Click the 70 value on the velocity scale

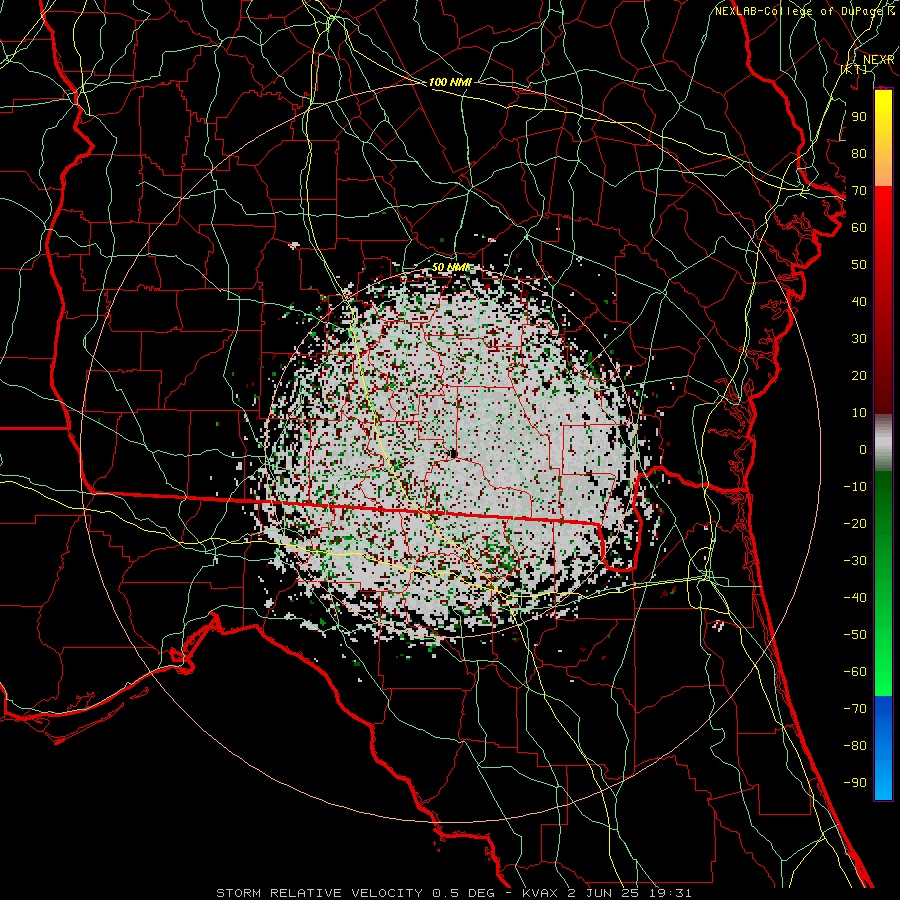point(859,191)
